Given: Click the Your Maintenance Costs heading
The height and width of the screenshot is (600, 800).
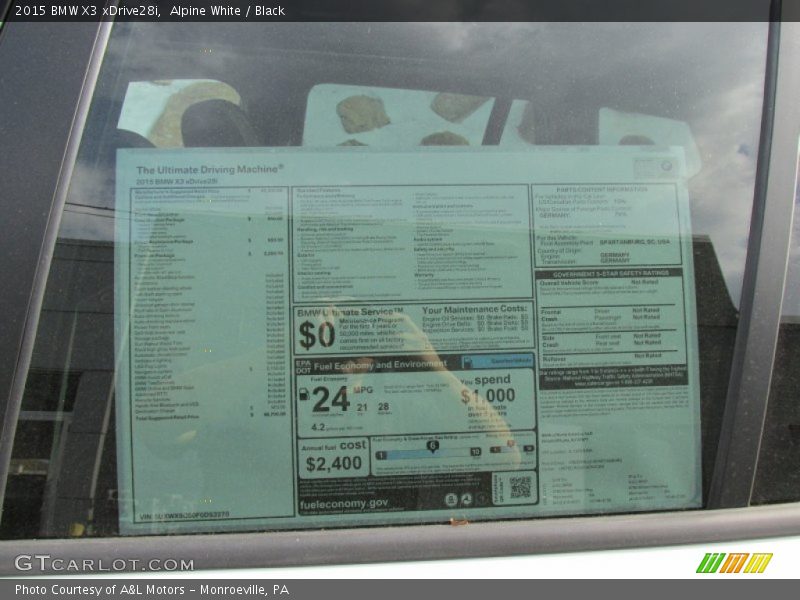Looking at the screenshot, I should pyautogui.click(x=473, y=311).
